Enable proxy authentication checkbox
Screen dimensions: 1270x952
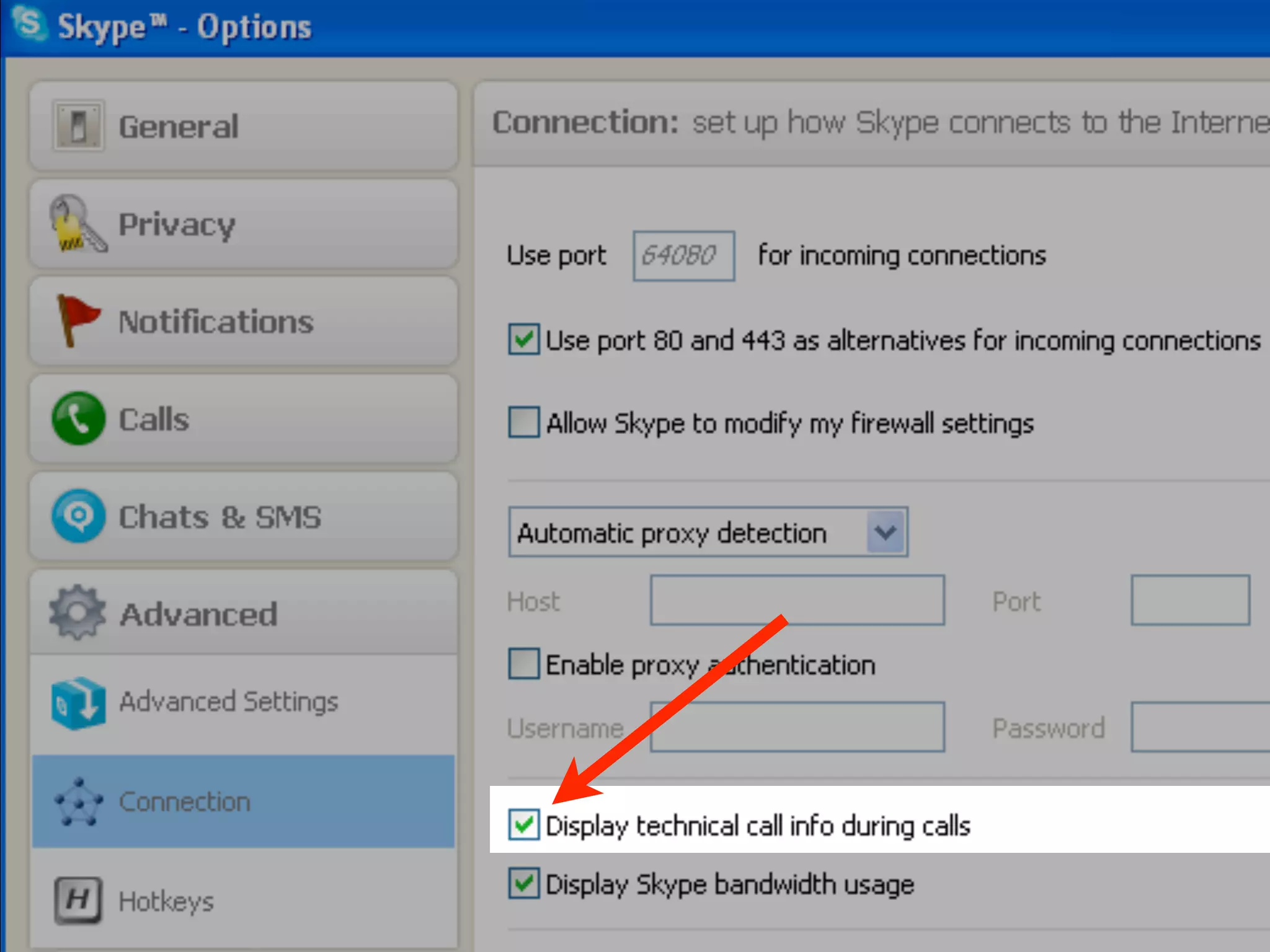point(524,664)
